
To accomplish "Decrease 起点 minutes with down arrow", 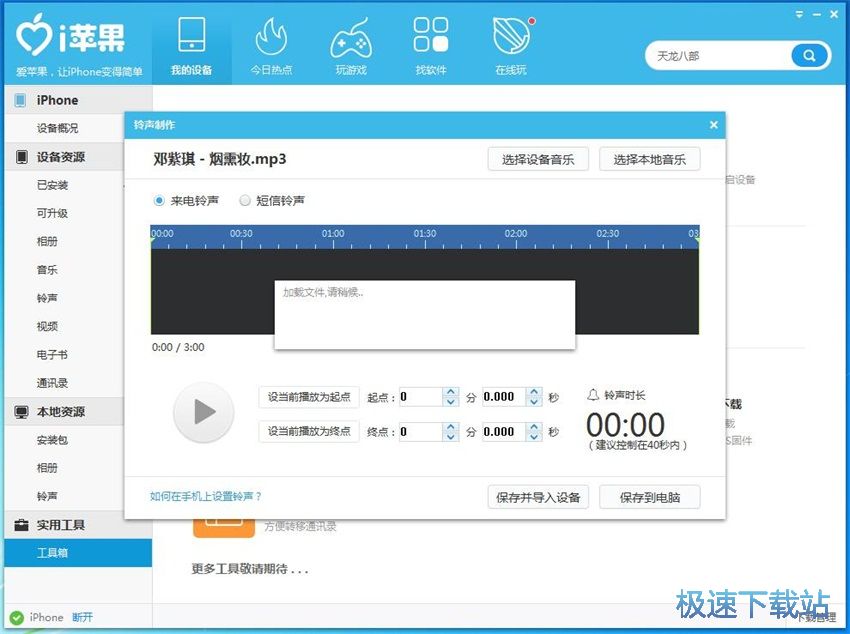I will [450, 402].
